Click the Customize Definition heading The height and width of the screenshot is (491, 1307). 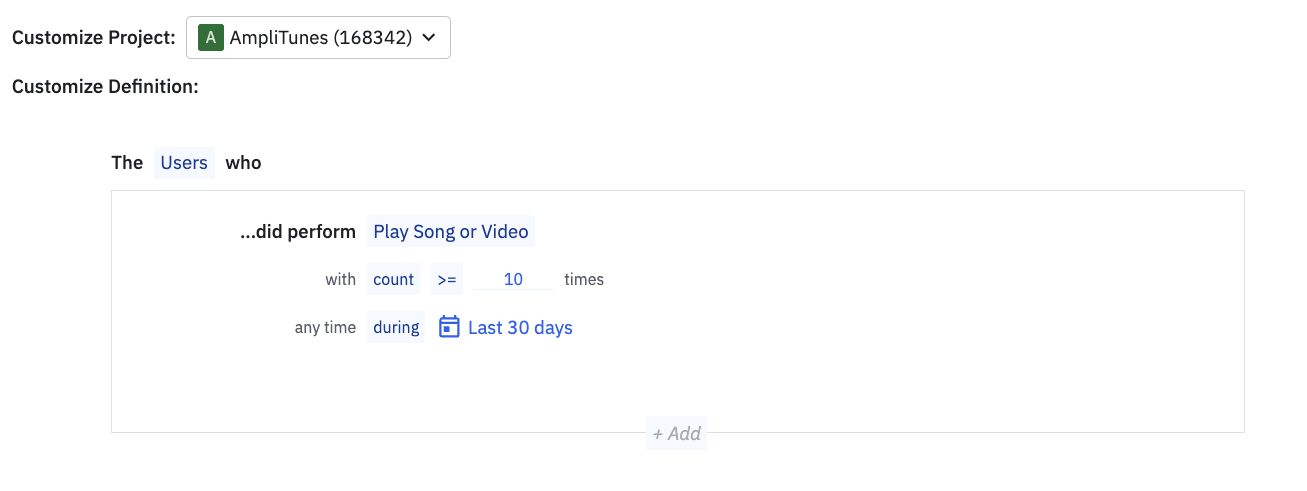click(x=105, y=87)
